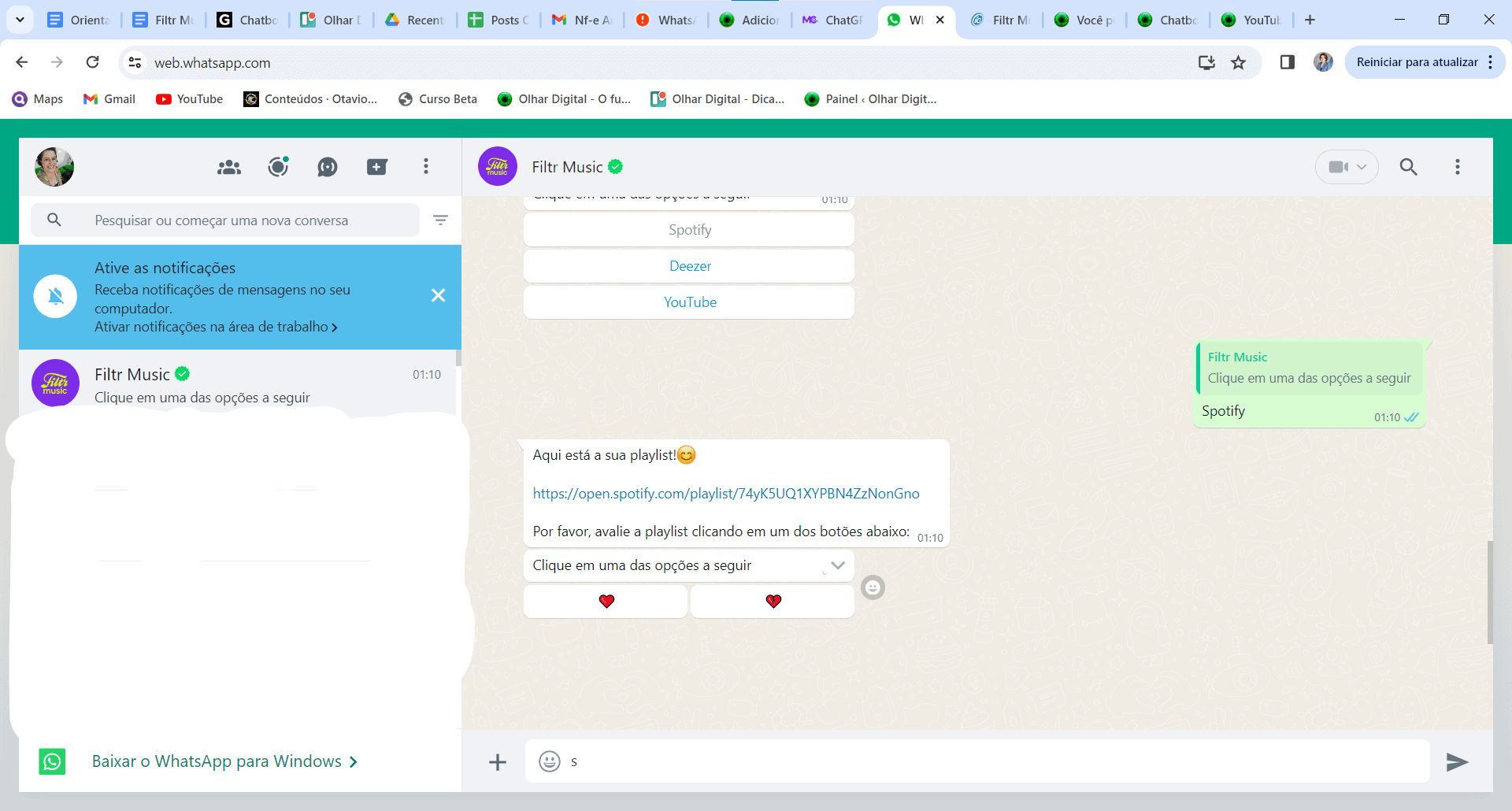
Task: Open a new browser tab
Action: tap(1310, 20)
